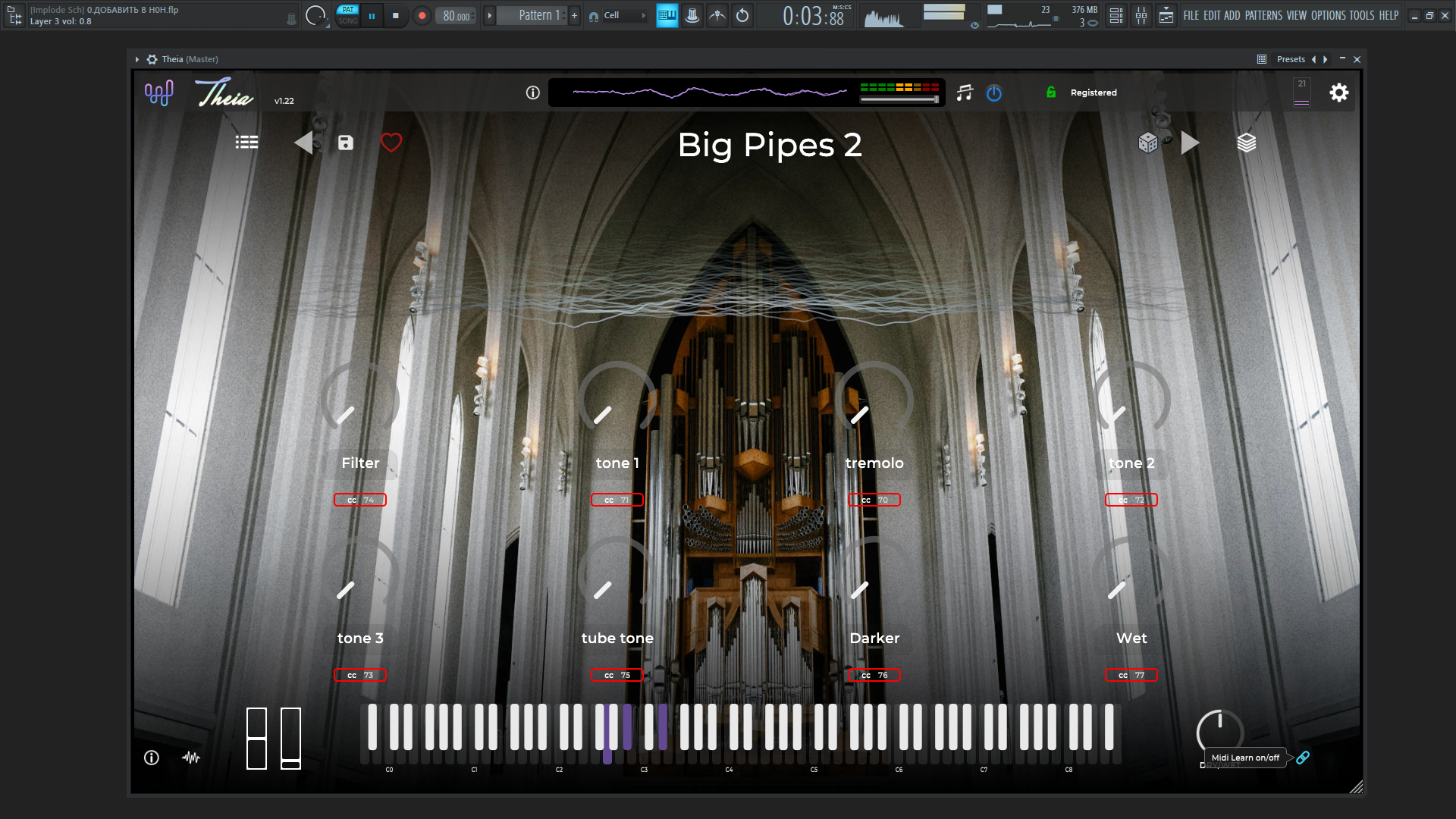Click the CC 74 assignment under Filter
1456x819 pixels.
point(360,500)
